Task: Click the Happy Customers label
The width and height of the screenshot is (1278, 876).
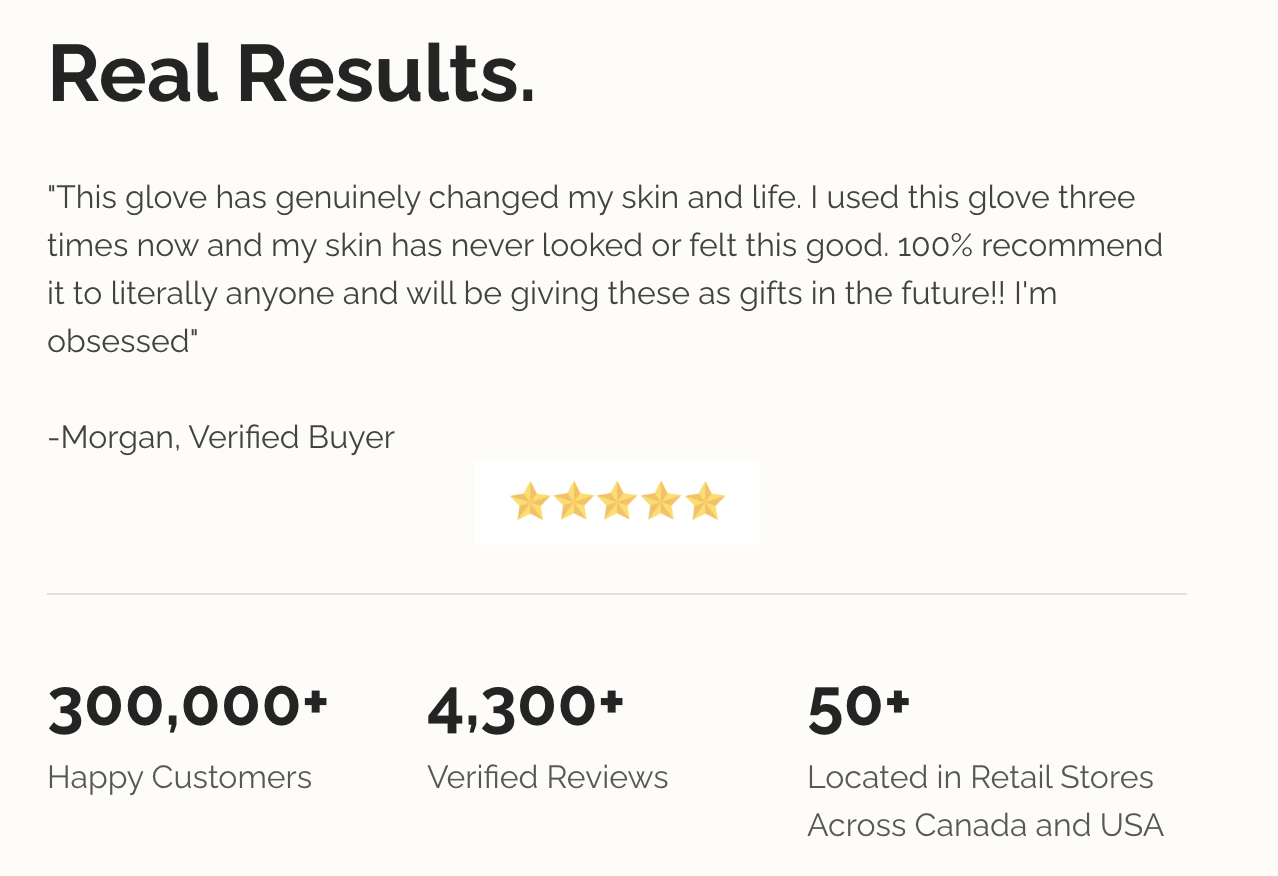Action: (180, 777)
